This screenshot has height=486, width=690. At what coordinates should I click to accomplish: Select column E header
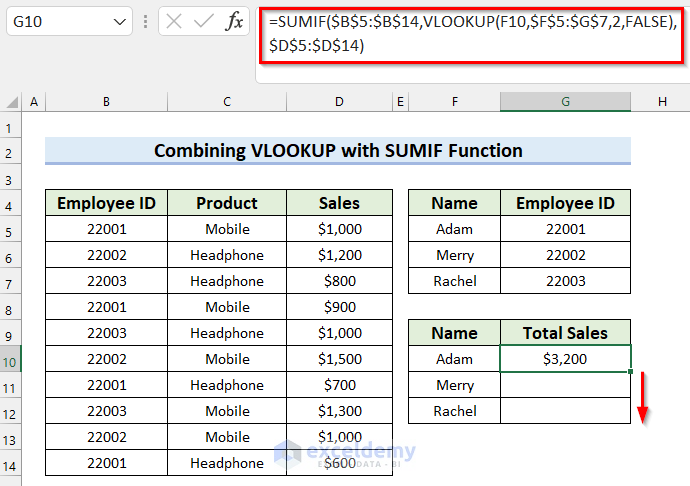click(400, 102)
